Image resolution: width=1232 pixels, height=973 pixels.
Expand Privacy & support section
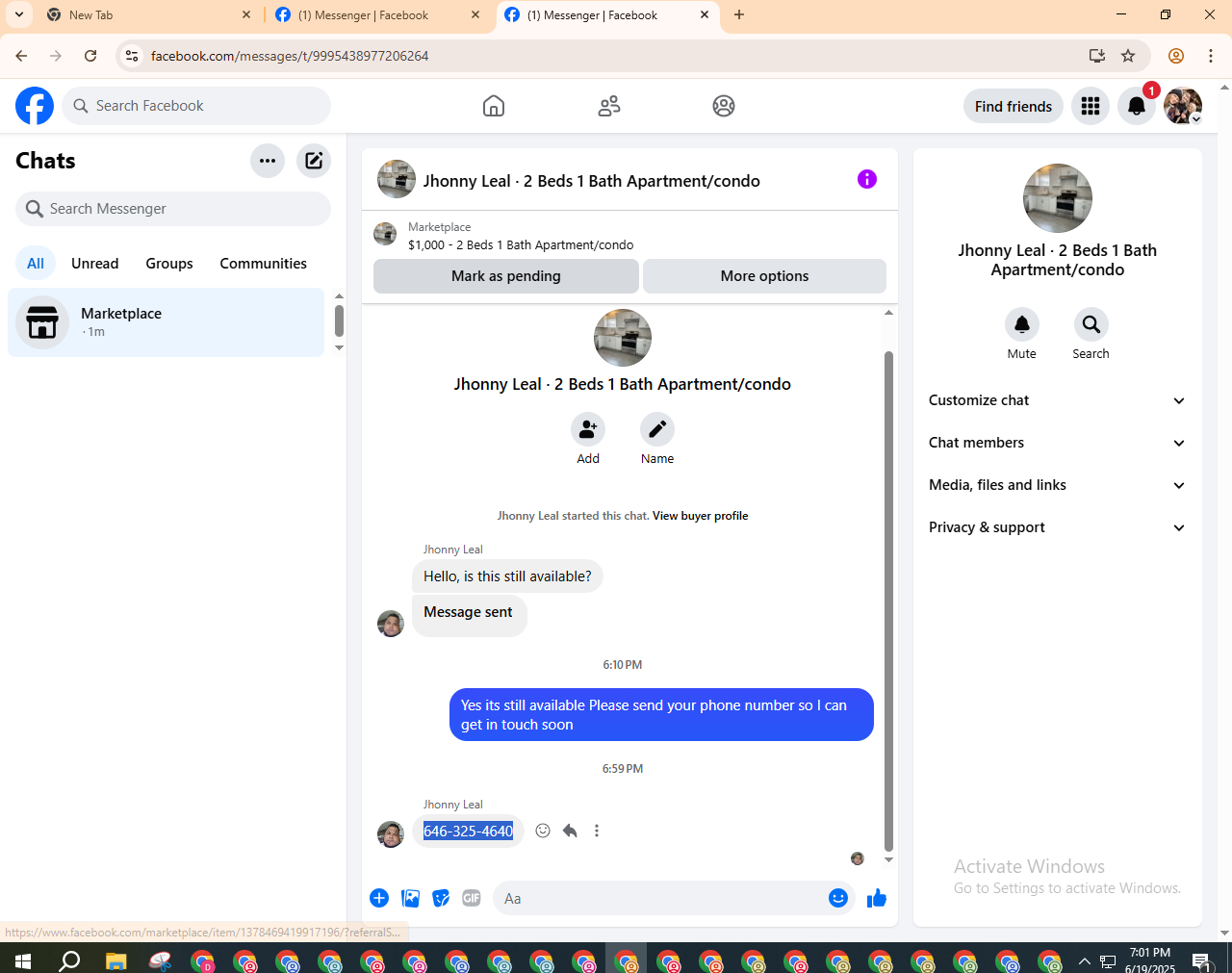click(1058, 527)
